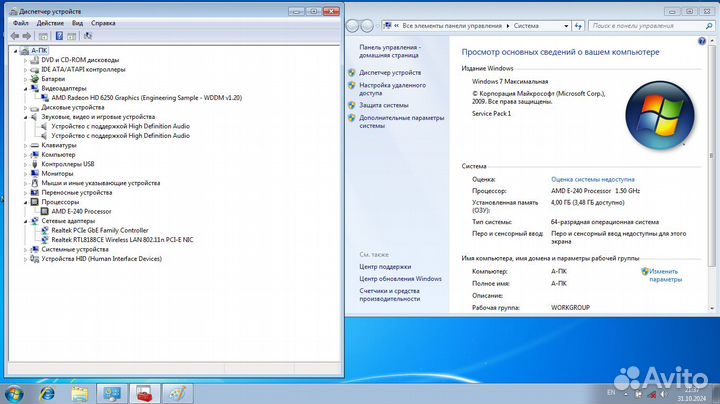
Task: Open Защита системы in the left panel
Action: pyautogui.click(x=384, y=104)
